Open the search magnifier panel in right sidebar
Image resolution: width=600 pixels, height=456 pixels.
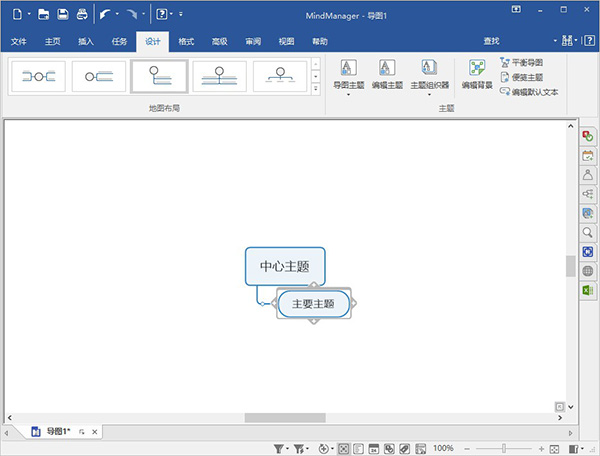587,232
